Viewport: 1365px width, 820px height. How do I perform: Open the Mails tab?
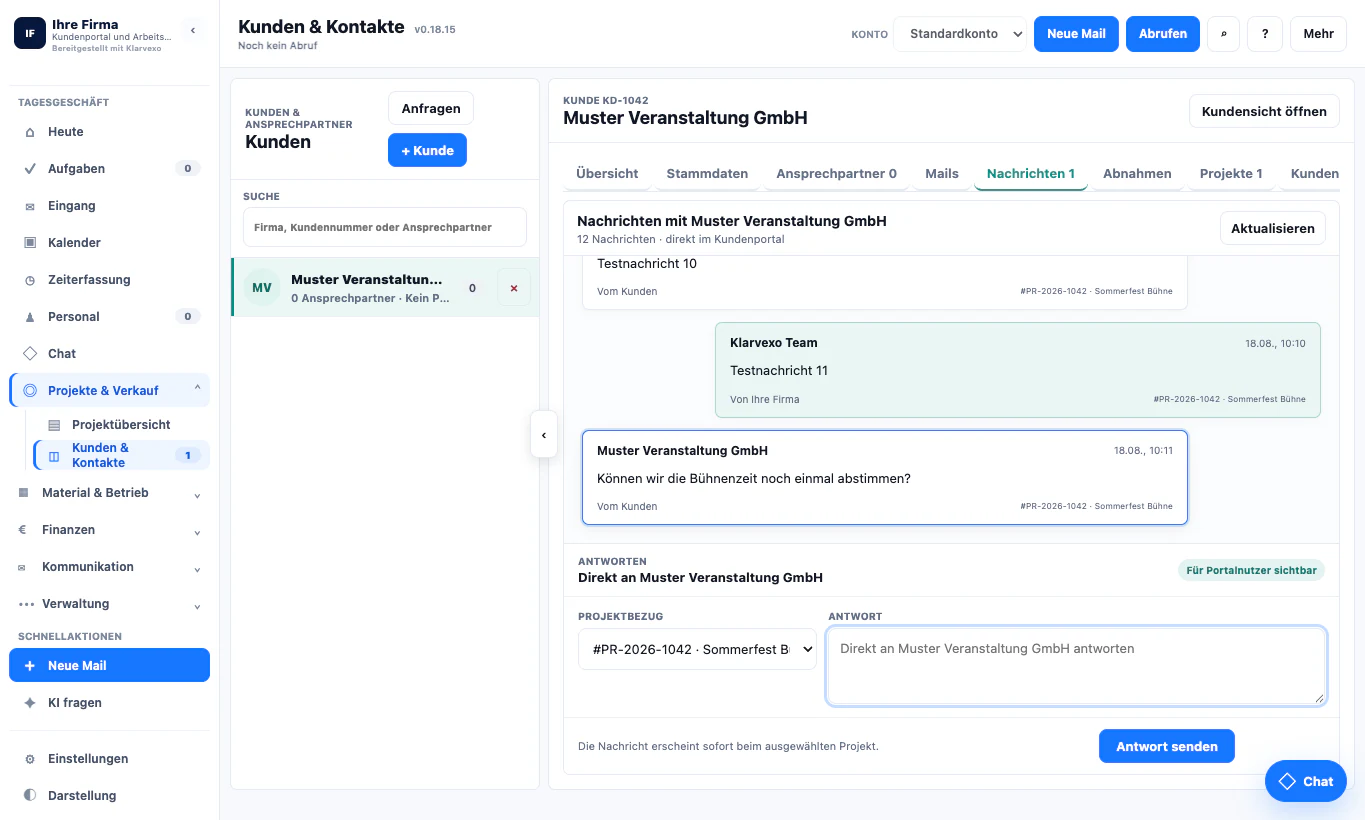[942, 173]
